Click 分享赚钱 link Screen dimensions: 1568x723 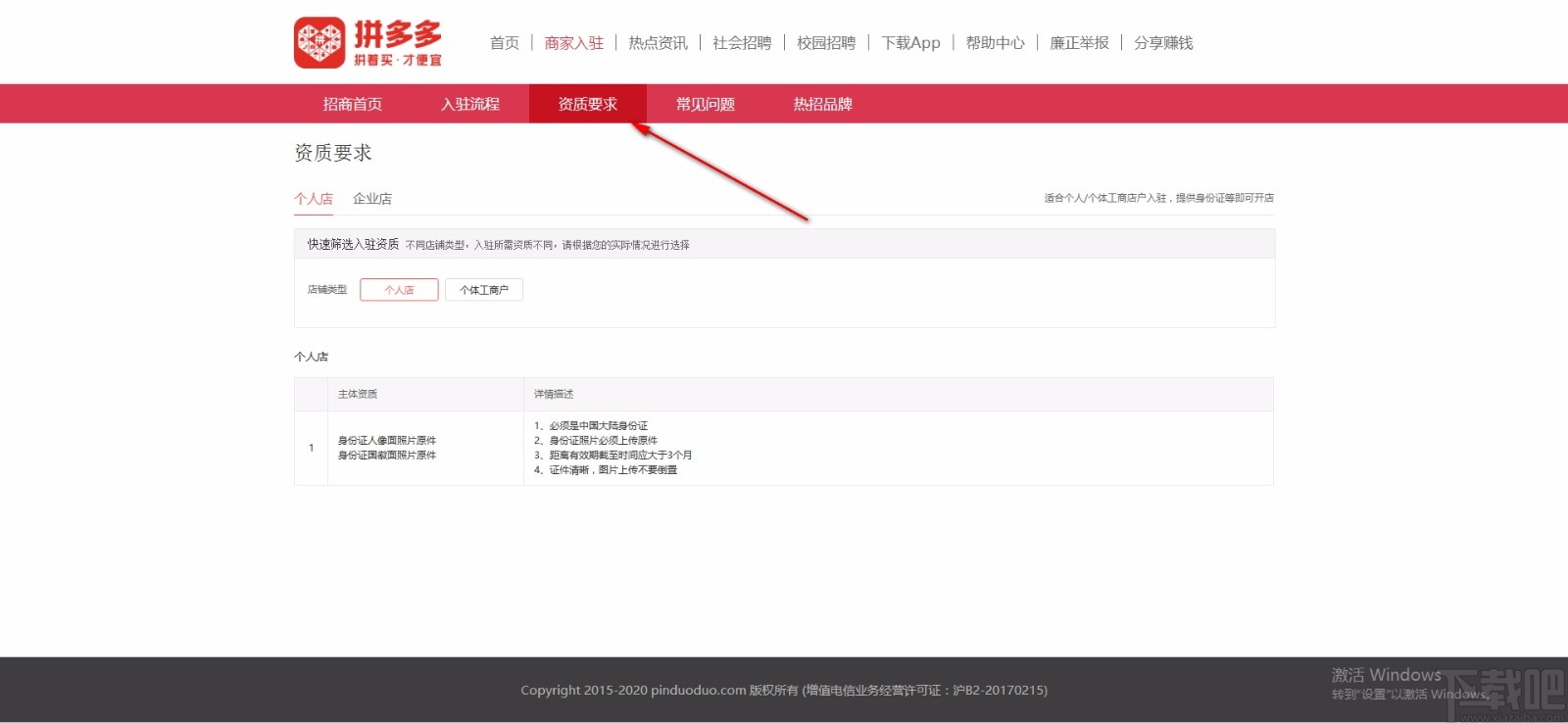pos(1163,43)
